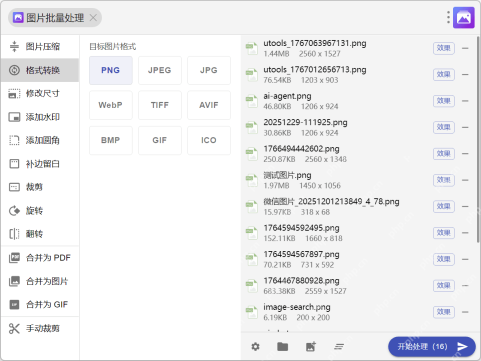The image size is (481, 361).
Task: Remove image-search.png with its minus icon
Action: click(465, 312)
